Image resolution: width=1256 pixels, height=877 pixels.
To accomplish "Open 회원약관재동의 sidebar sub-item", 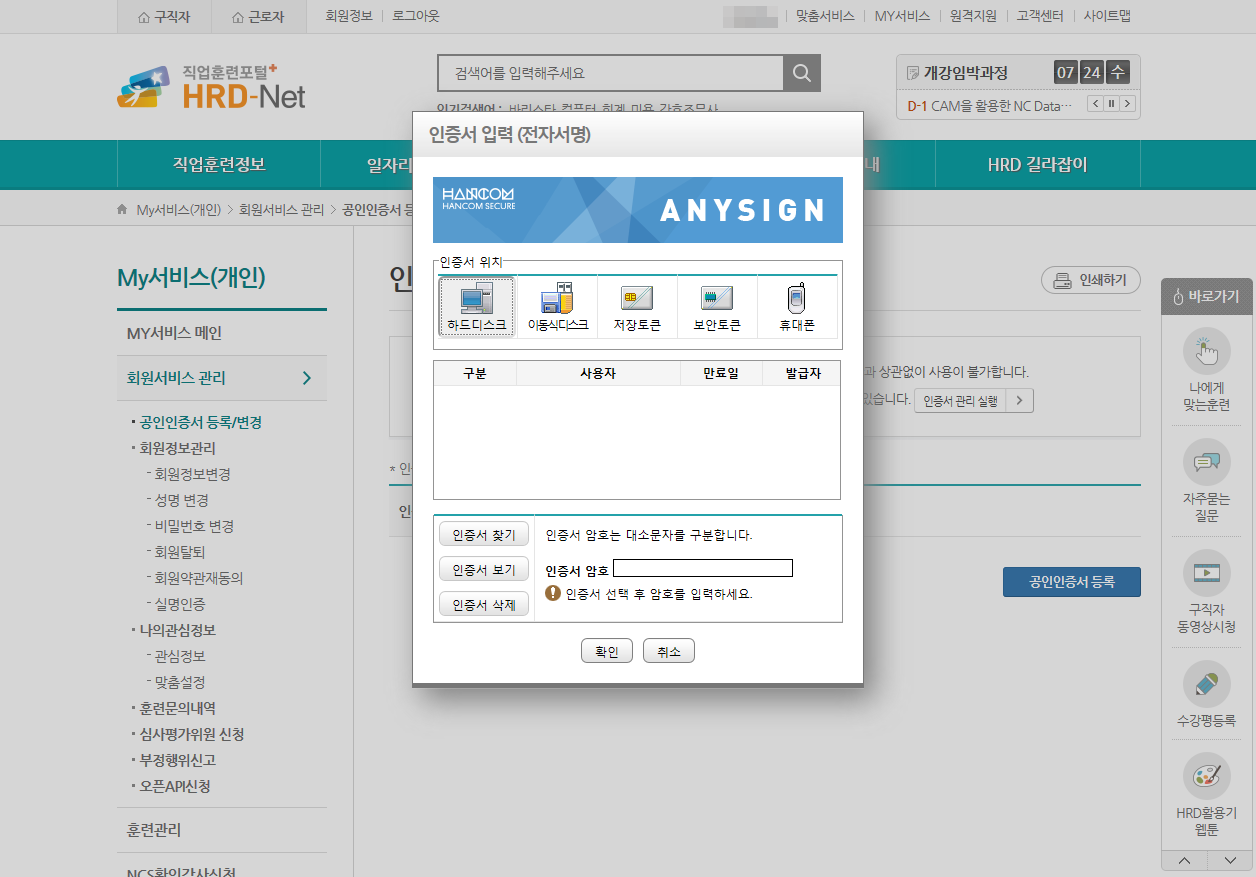I will (x=198, y=578).
